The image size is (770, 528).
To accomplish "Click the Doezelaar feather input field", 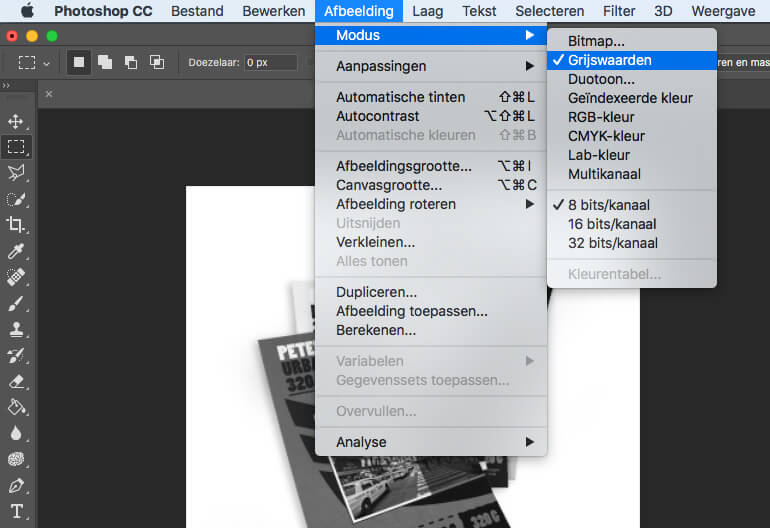I will [x=271, y=63].
